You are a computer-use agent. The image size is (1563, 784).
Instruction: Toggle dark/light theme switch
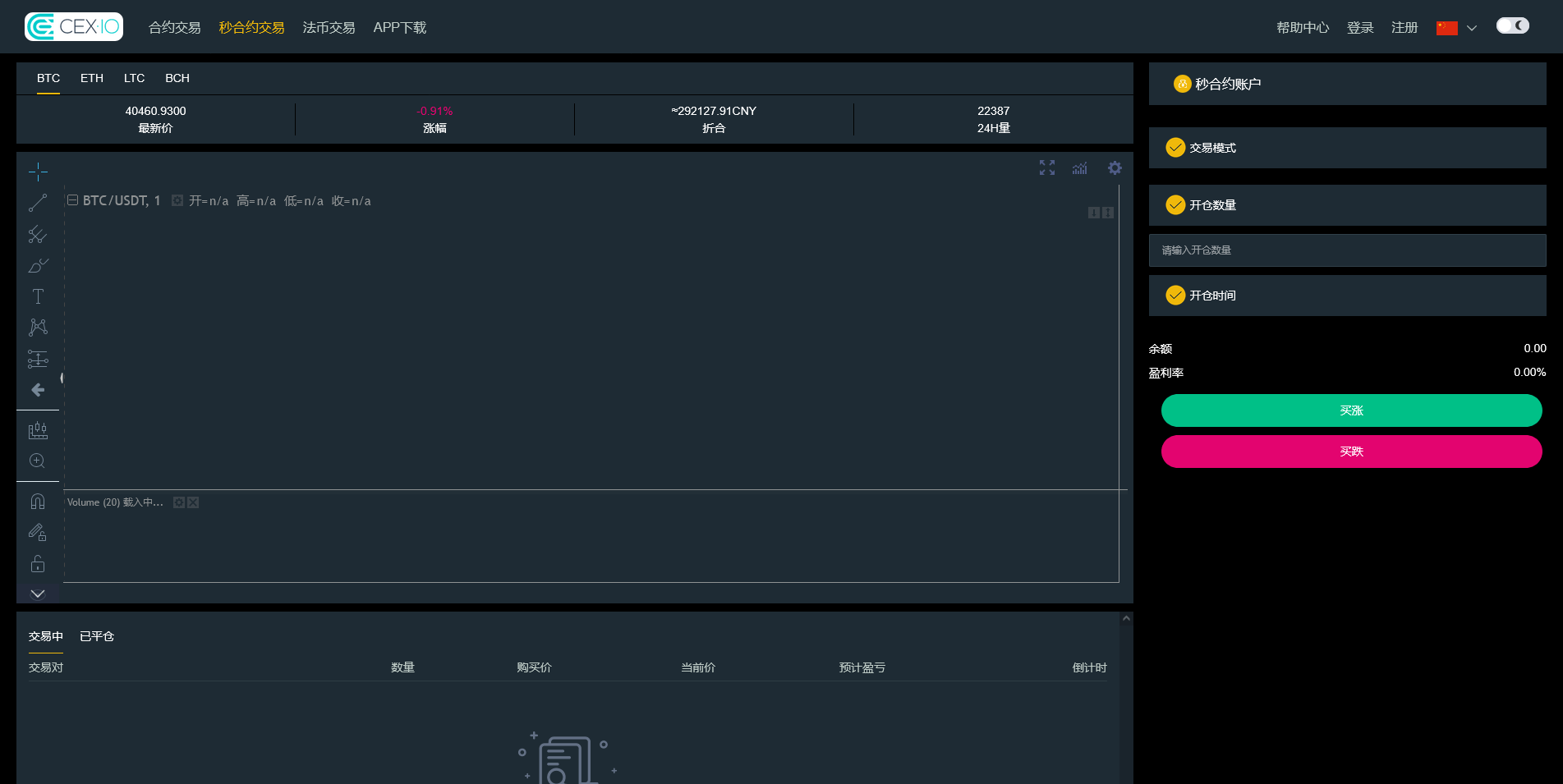1513,25
